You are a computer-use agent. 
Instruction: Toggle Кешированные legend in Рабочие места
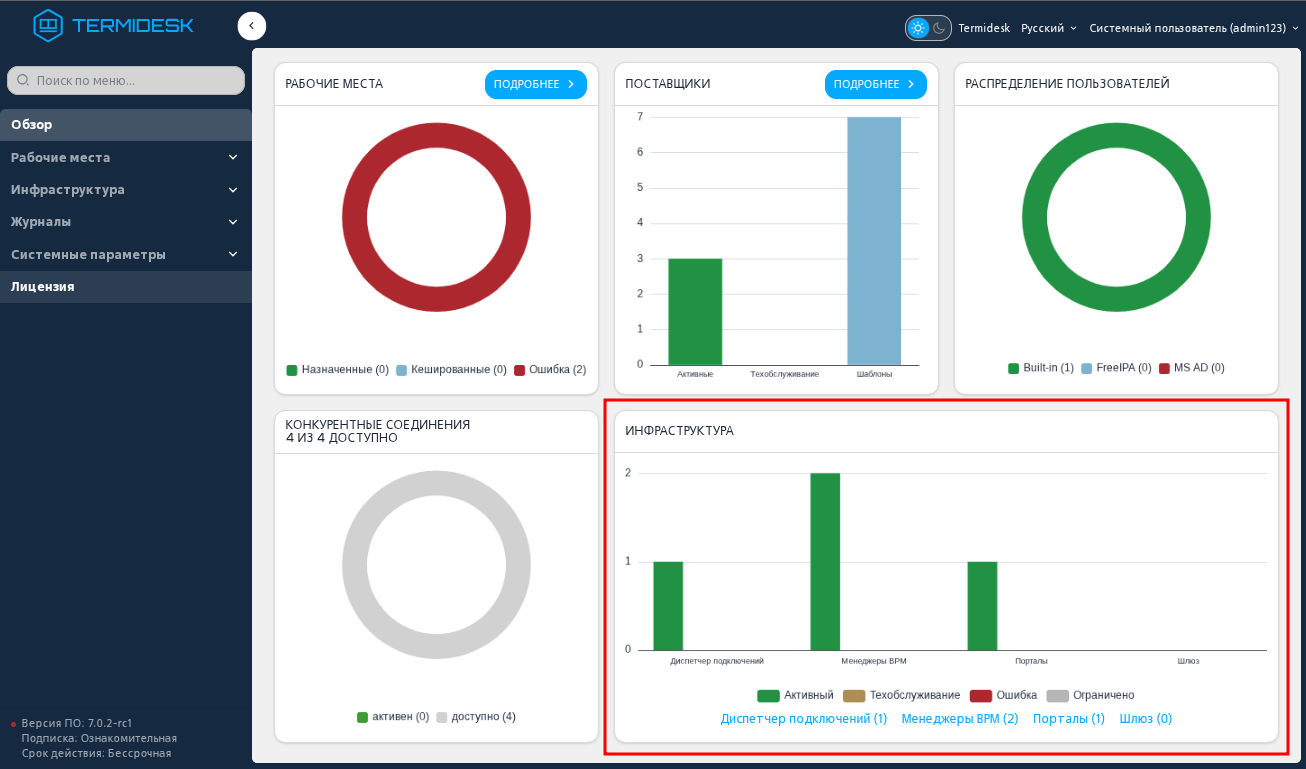[x=451, y=370]
